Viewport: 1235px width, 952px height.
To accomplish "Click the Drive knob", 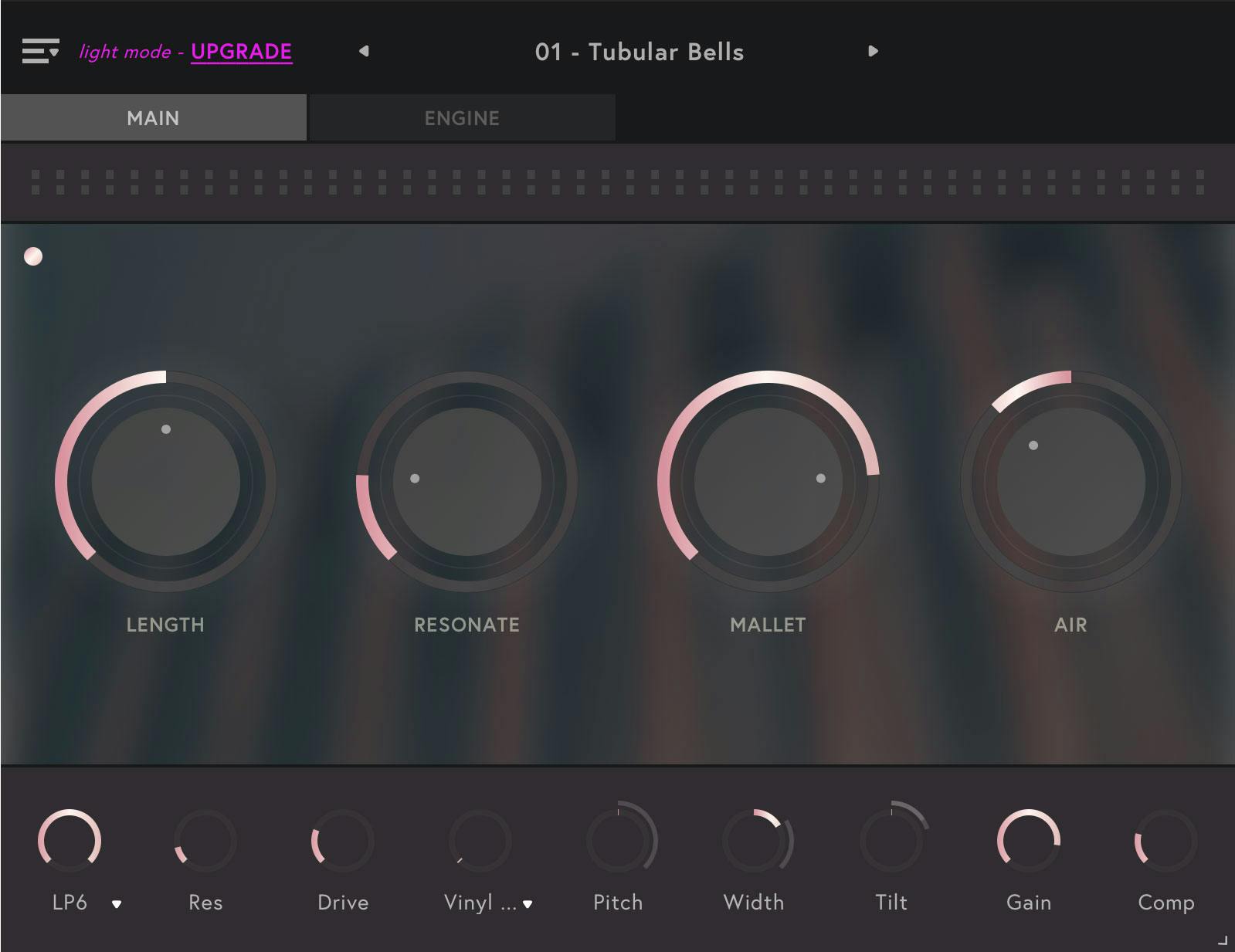I will pos(342,841).
